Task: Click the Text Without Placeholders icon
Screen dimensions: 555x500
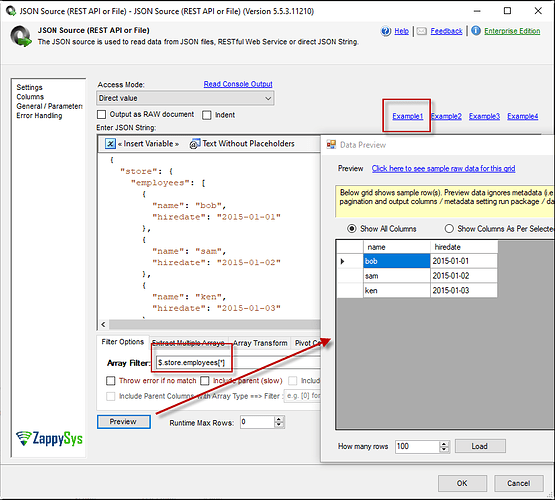Action: (x=195, y=144)
